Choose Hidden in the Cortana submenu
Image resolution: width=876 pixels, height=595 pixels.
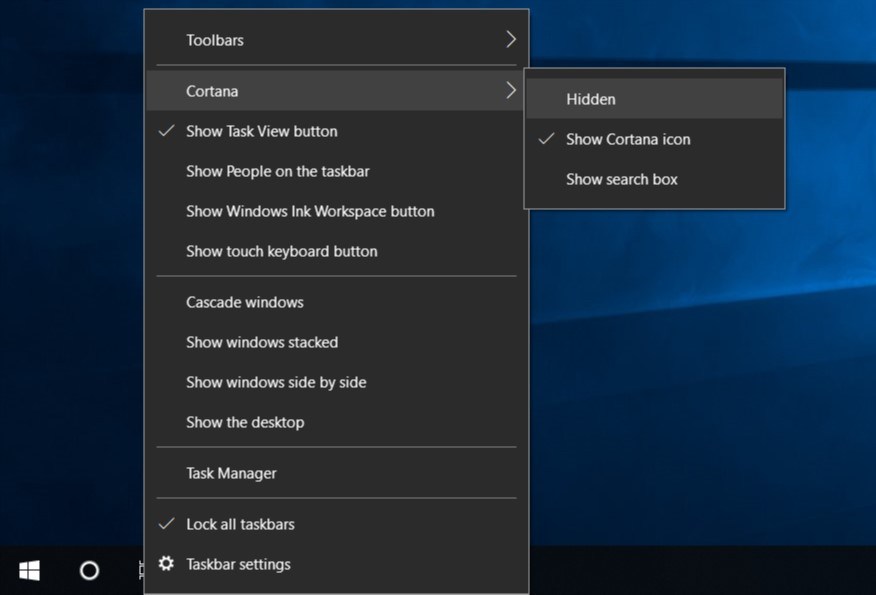[590, 99]
